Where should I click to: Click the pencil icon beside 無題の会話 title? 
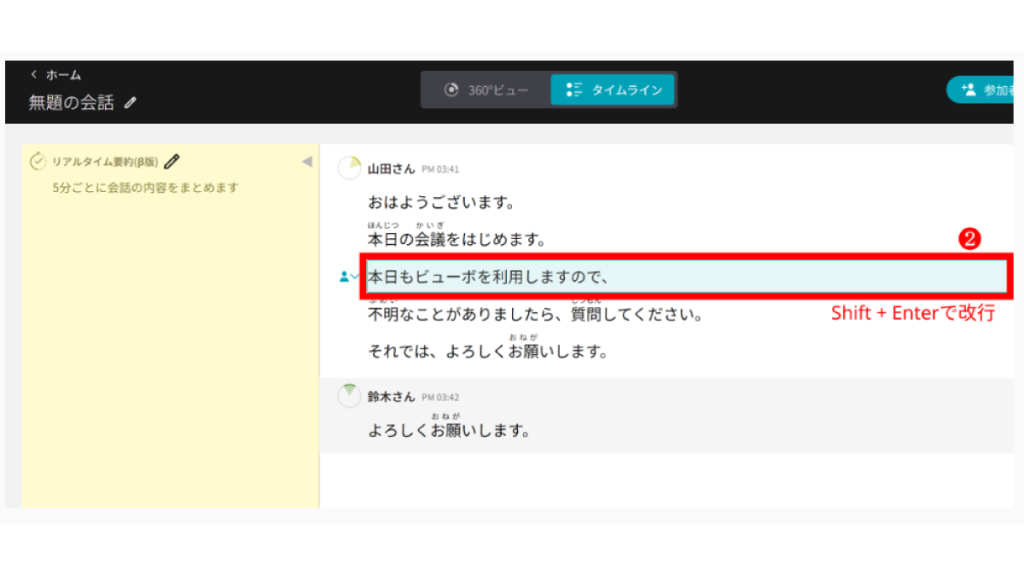pos(131,103)
